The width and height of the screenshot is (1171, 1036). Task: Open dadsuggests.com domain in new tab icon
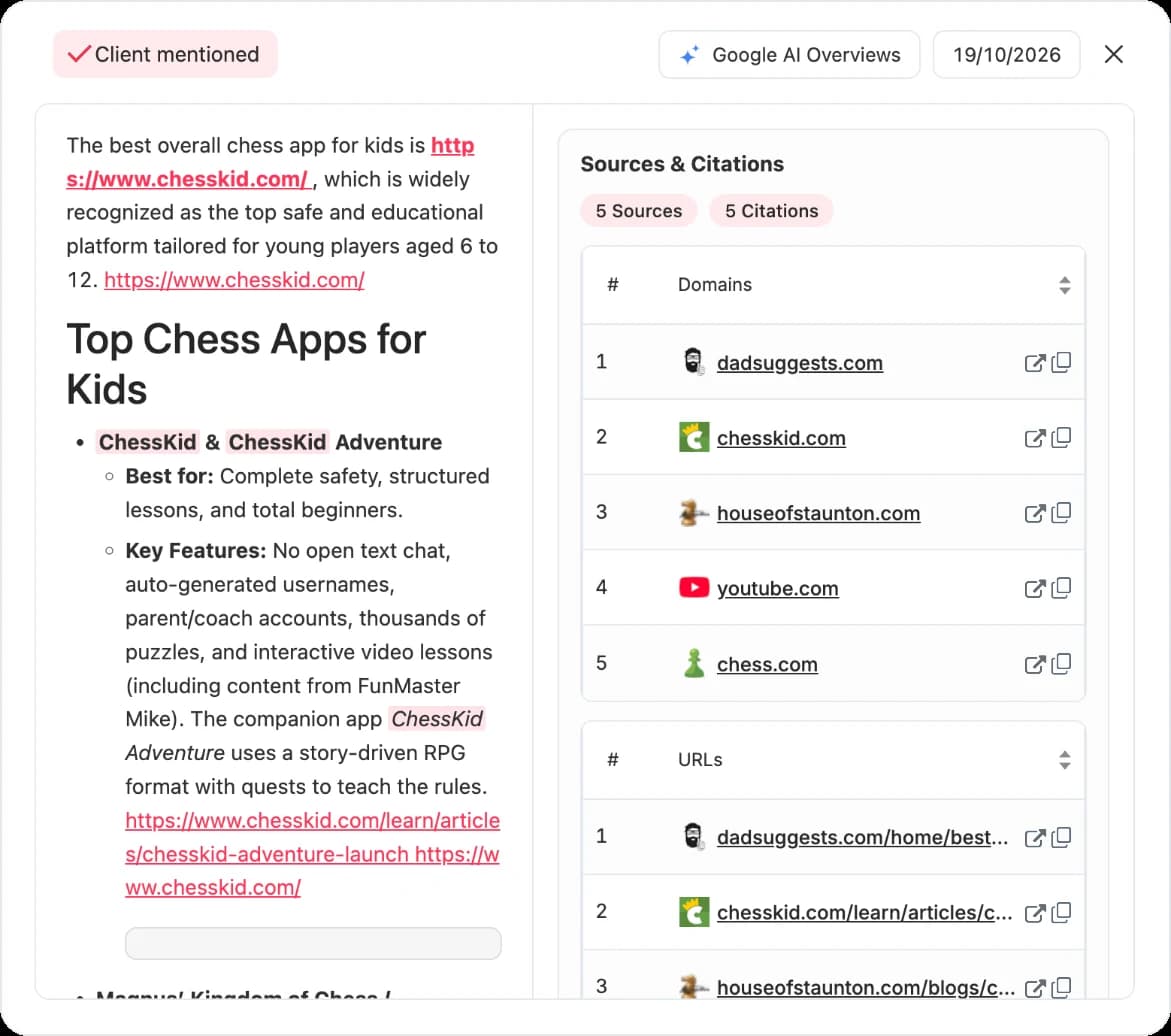[1034, 363]
